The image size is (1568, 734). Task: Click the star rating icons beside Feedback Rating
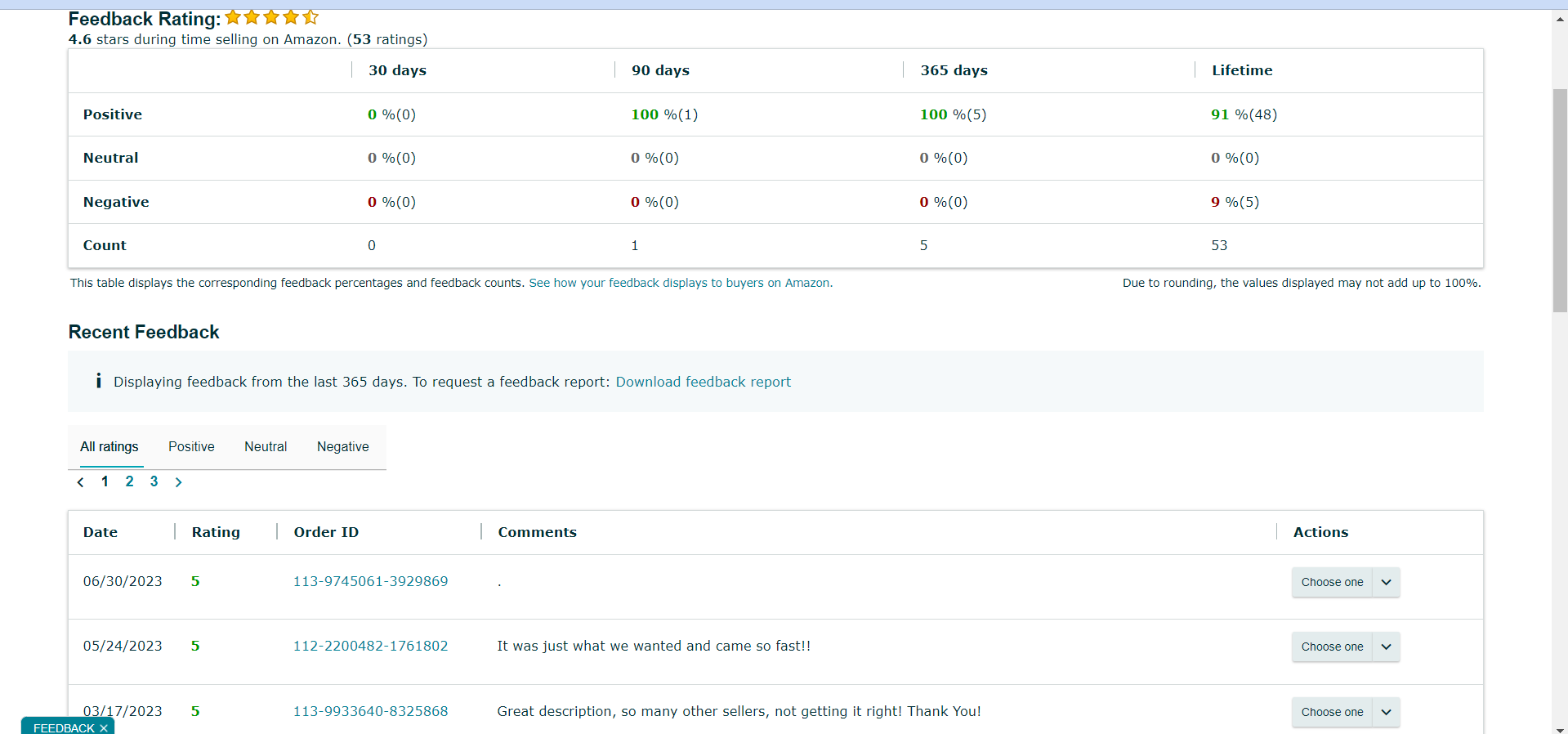pos(271,17)
